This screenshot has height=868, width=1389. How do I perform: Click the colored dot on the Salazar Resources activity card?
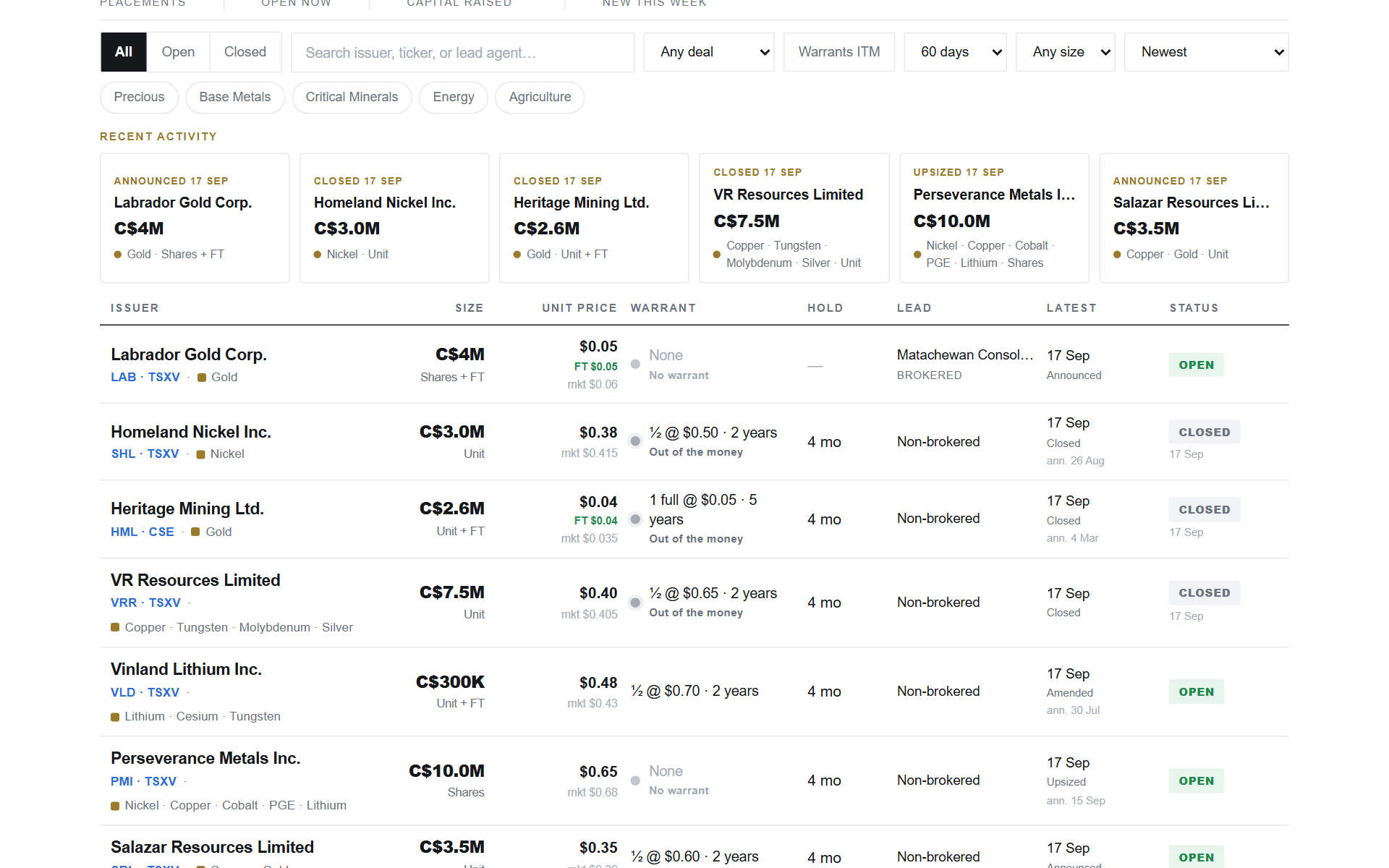click(x=1117, y=255)
